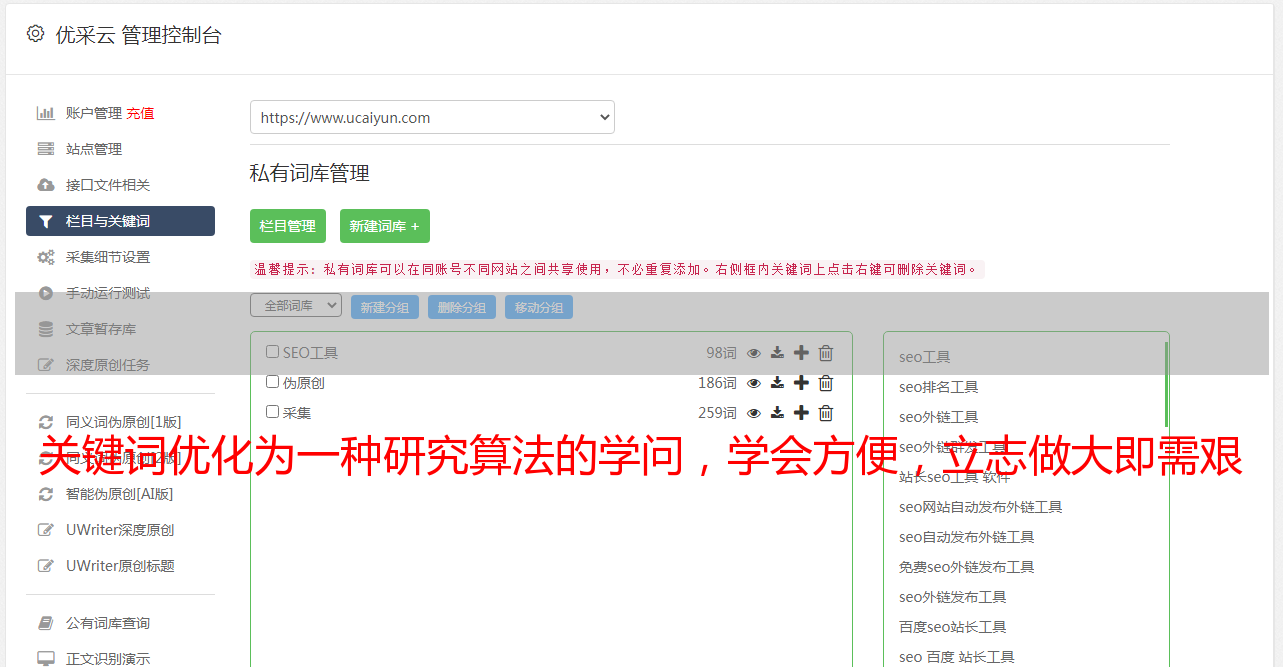Click the 优采云 管理控制台 title
The width and height of the screenshot is (1283, 667).
[139, 35]
